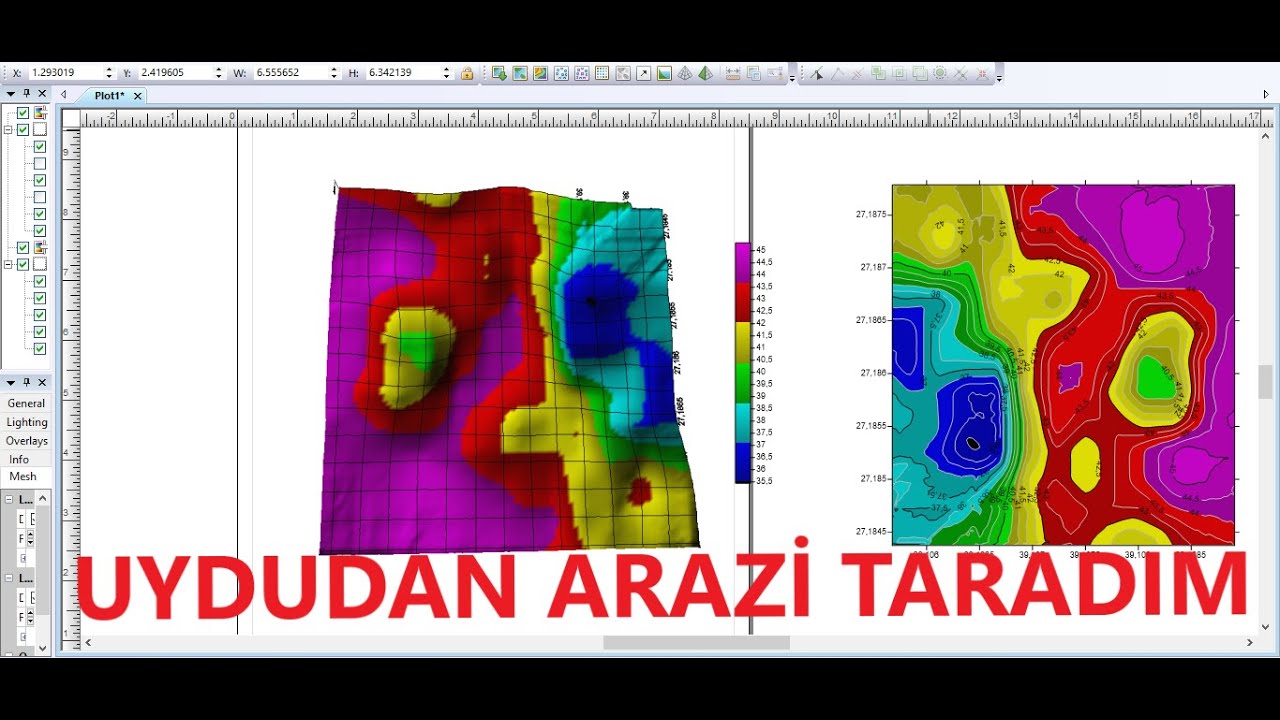Close the Plot1* document tab
The image size is (1280, 720).
(138, 96)
